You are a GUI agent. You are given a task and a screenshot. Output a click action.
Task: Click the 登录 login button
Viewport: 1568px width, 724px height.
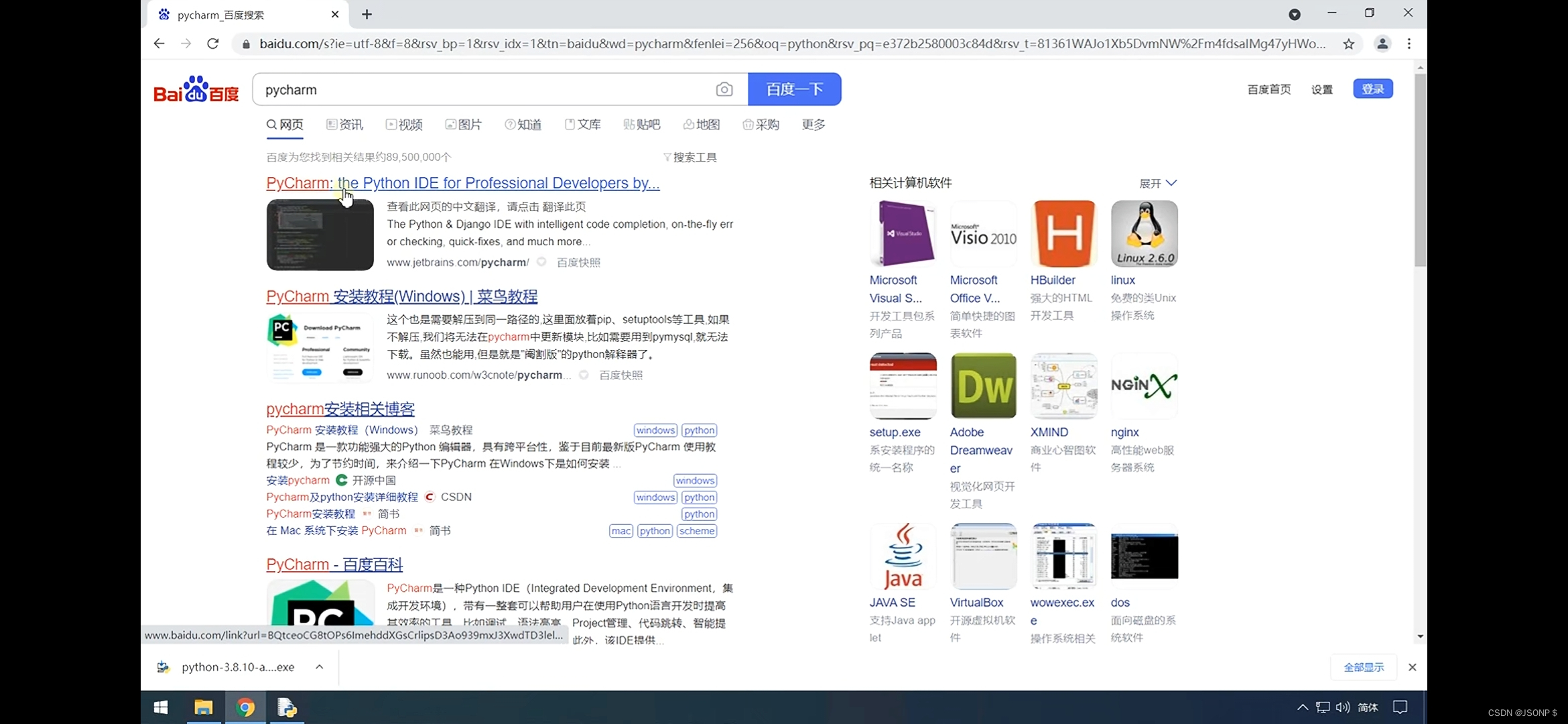click(1372, 88)
